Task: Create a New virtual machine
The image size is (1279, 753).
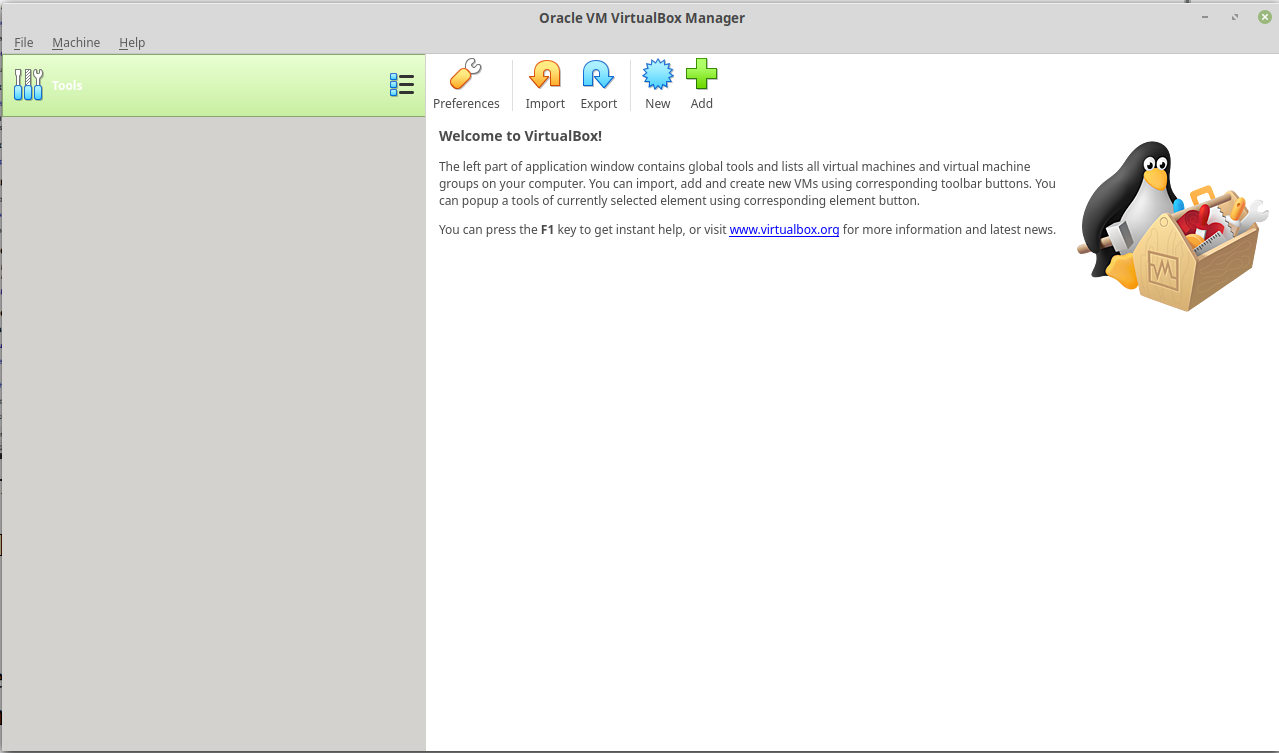Action: point(657,85)
